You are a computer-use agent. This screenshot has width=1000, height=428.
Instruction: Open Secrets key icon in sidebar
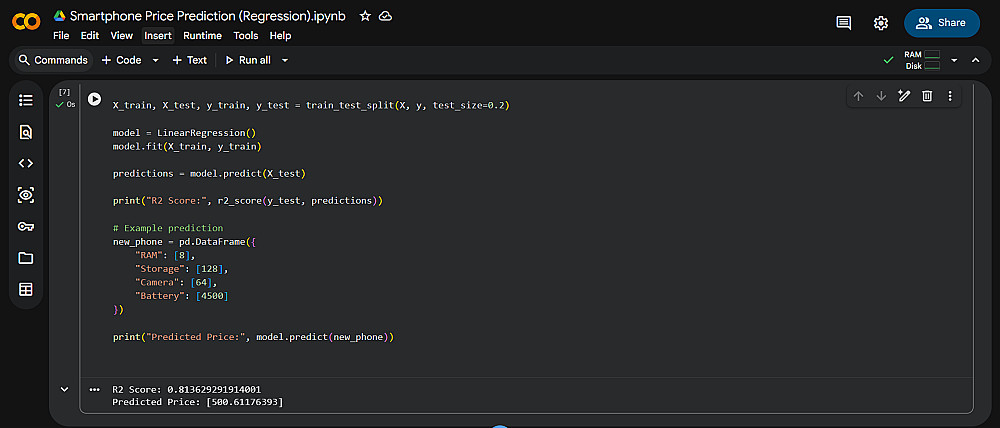tap(26, 226)
